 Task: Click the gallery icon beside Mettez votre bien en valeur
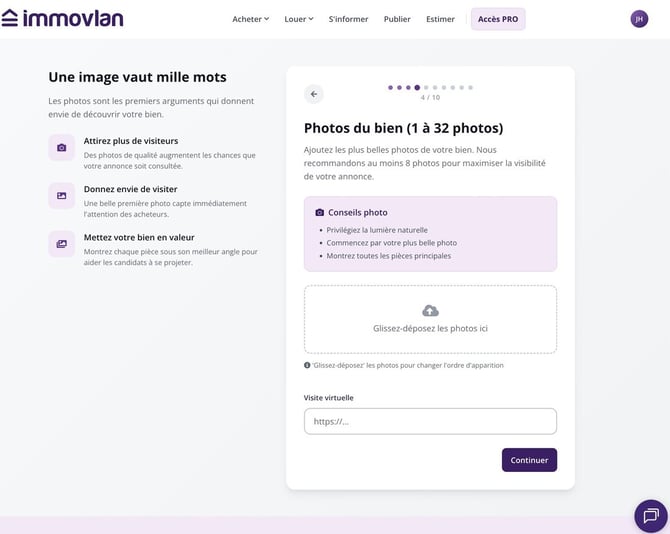coord(62,244)
